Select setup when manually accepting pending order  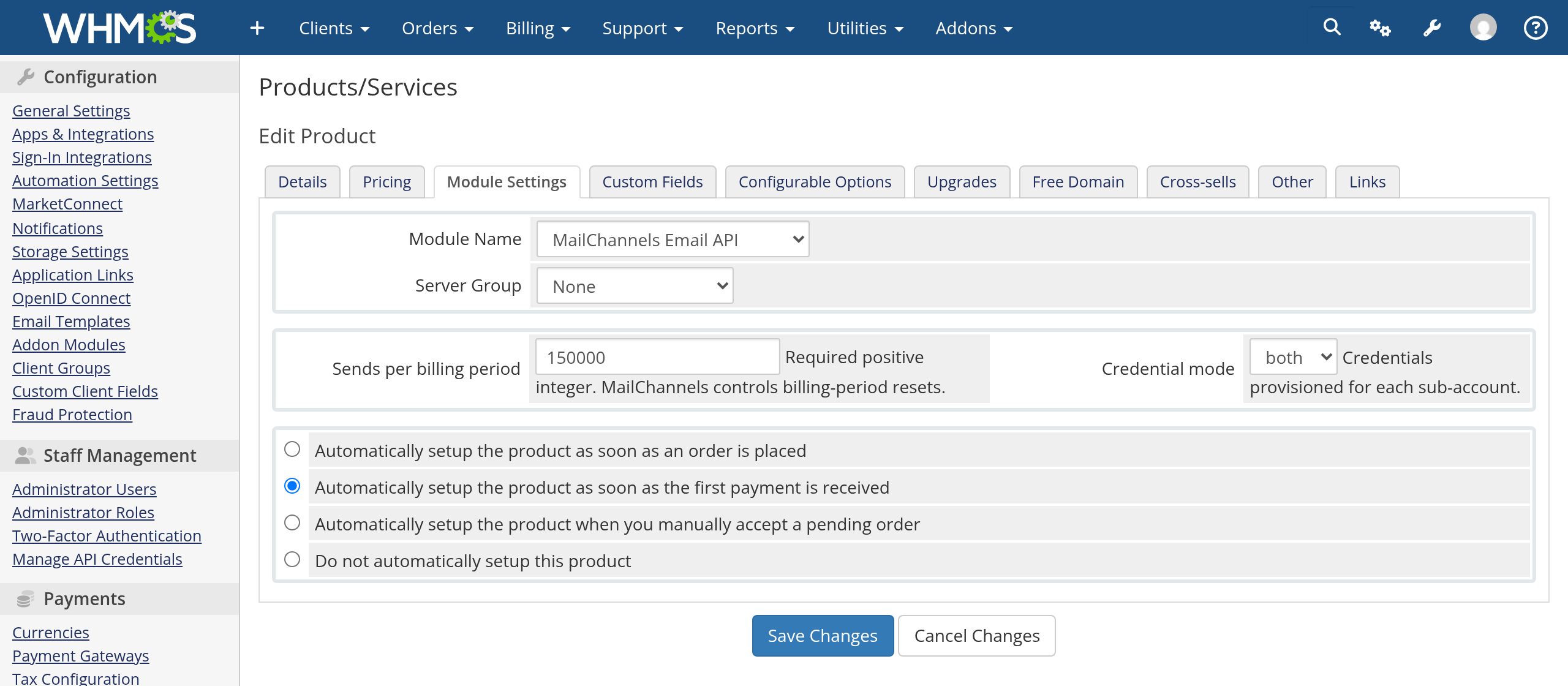click(x=292, y=522)
